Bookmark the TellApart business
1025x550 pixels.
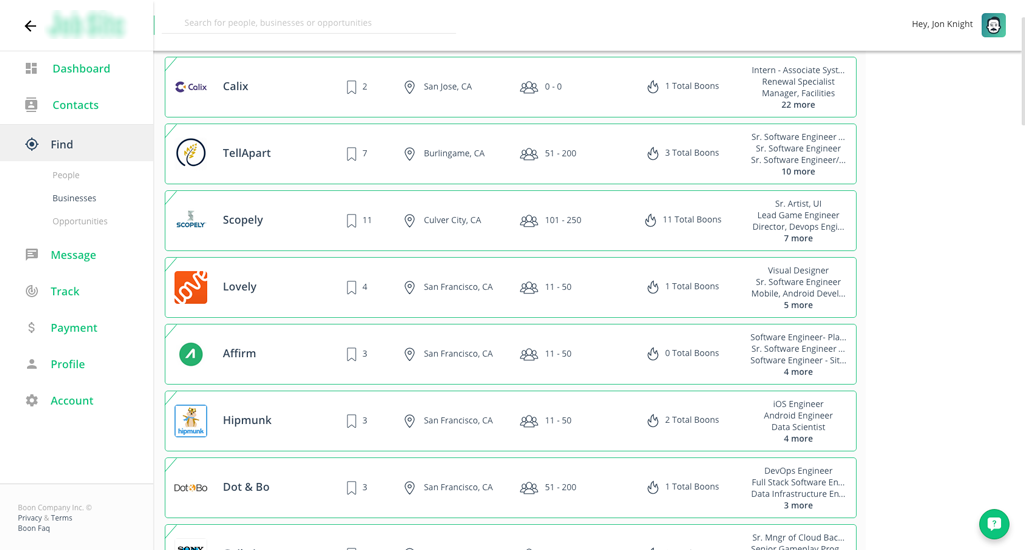coord(351,154)
